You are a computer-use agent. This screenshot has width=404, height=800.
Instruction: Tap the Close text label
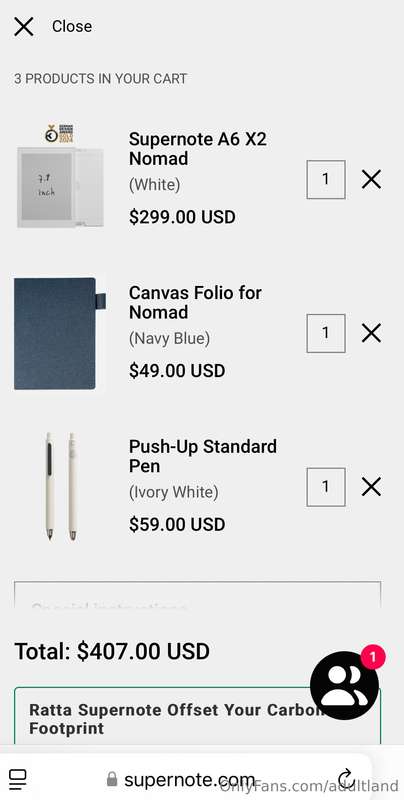(72, 27)
